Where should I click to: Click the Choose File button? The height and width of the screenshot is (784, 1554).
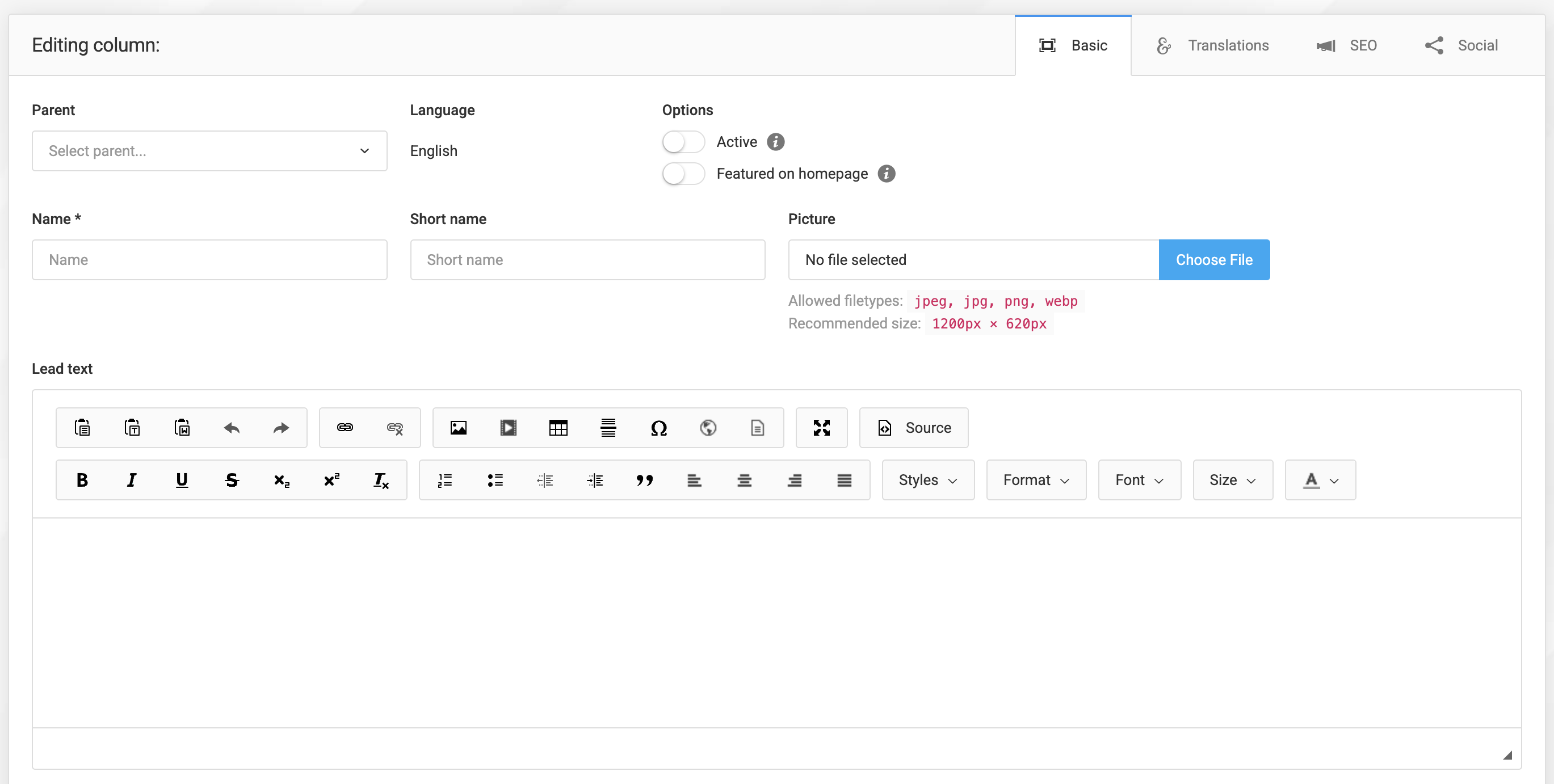pos(1214,260)
